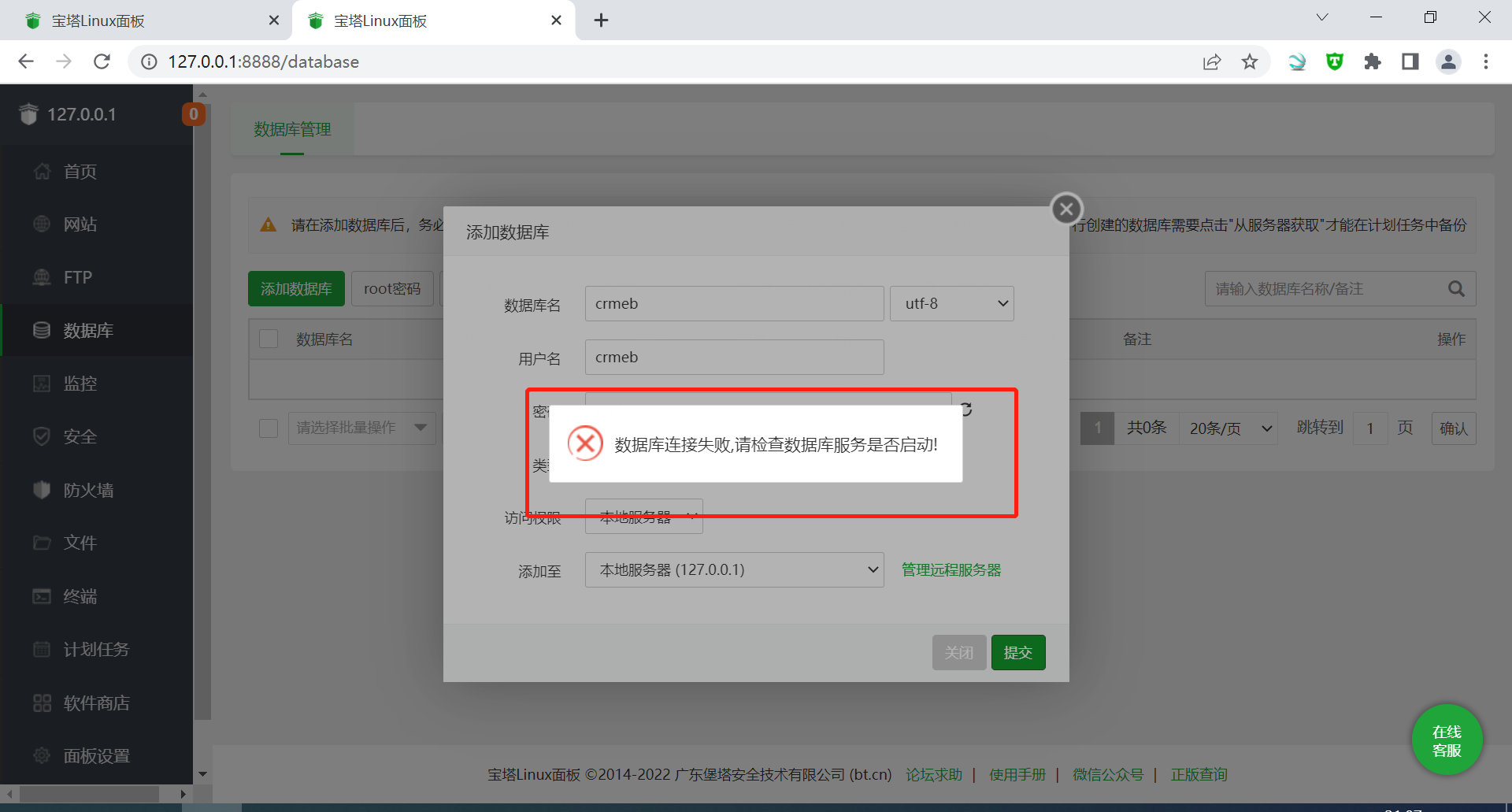
Task: Bookmark this page with star icon
Action: (1250, 61)
